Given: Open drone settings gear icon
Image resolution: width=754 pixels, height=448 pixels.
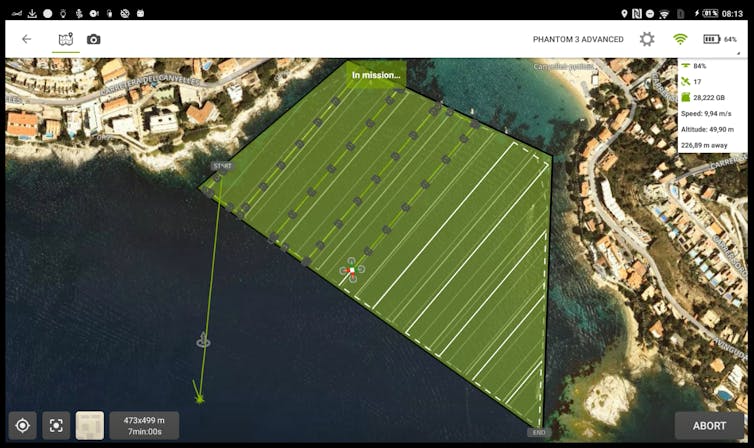Looking at the screenshot, I should 647,39.
